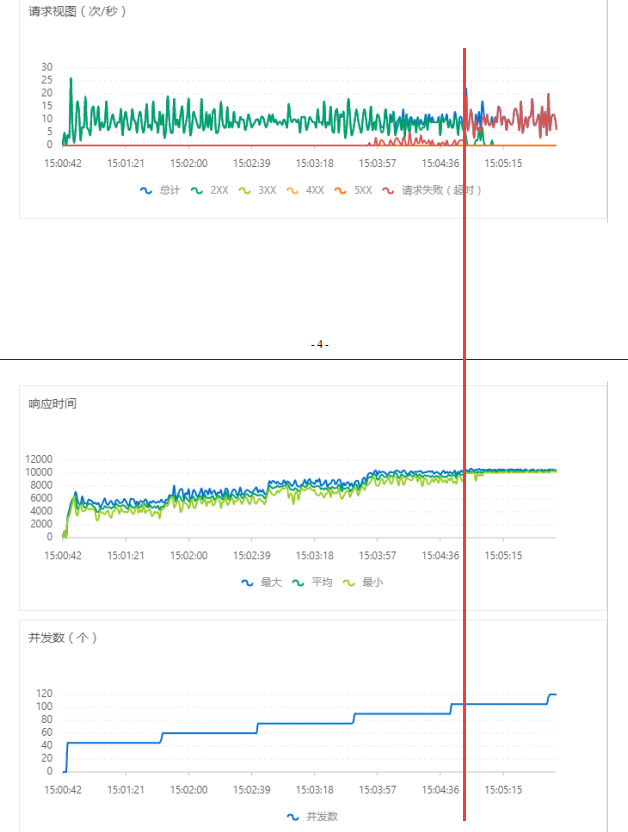Click the 请求失败(超时) legend icon

pos(388,190)
